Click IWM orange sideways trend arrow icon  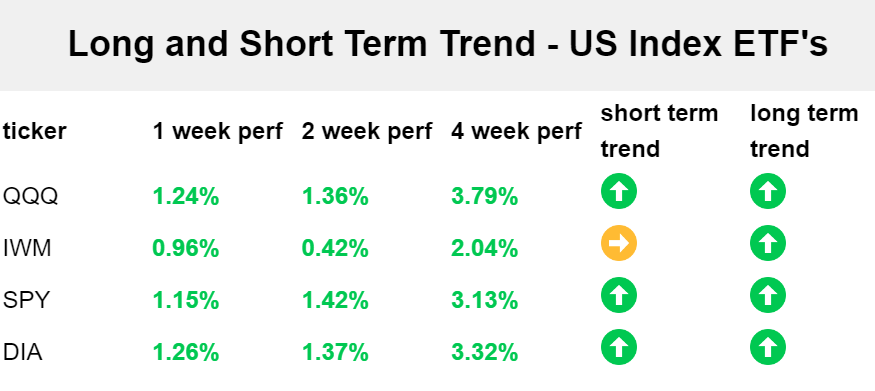[x=619, y=243]
